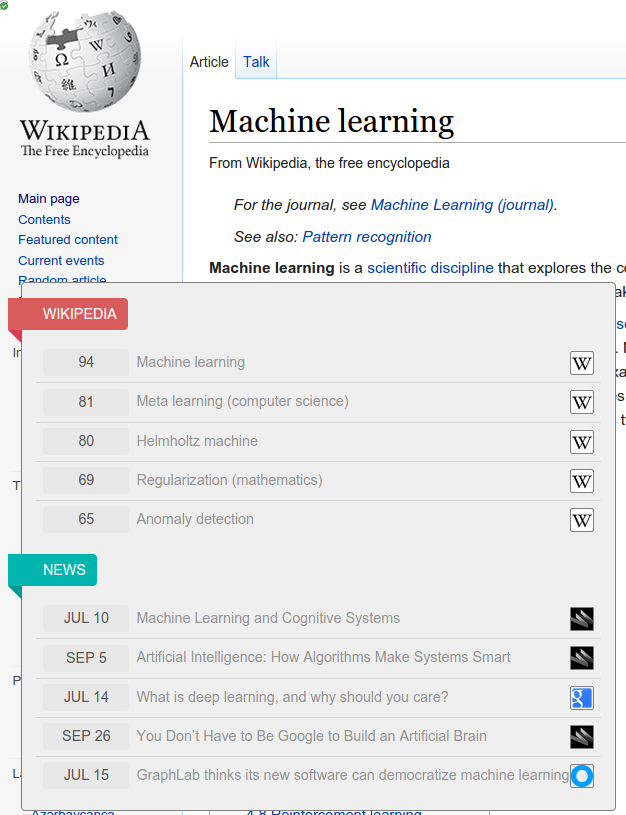626x815 pixels.
Task: Follow the scientific discipline link
Action: [x=430, y=268]
